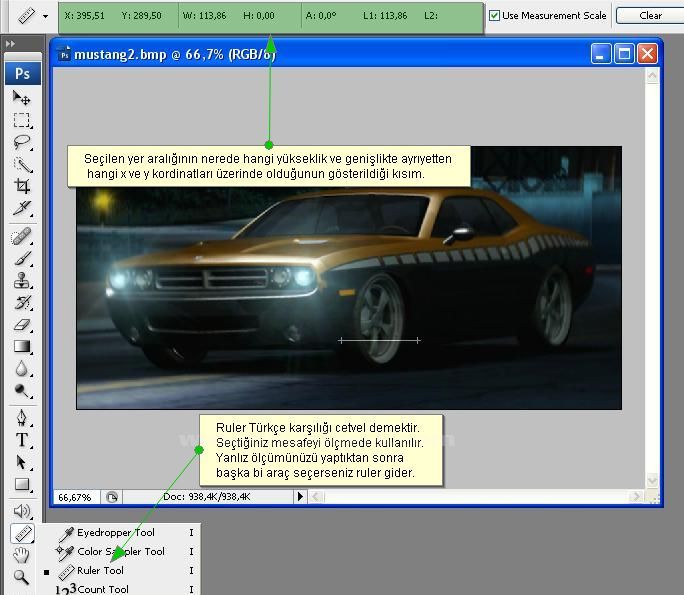Click the Ruler tool icon in options bar
Viewport: 684px width, 595px height.
tap(27, 16)
